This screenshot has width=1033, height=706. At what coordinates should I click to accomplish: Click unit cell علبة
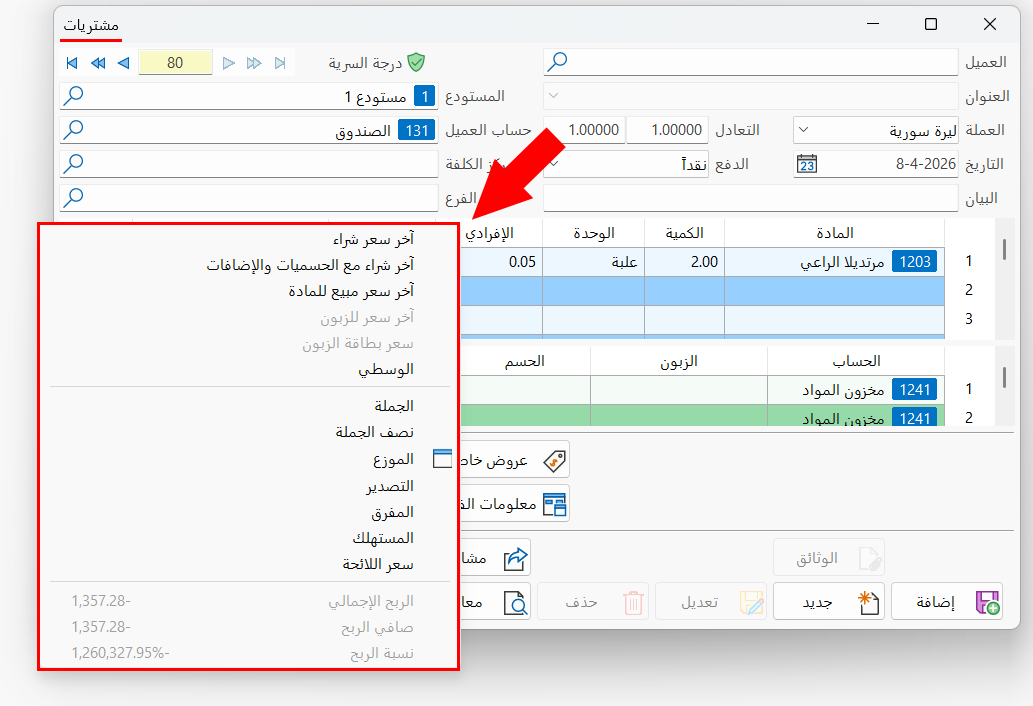point(593,262)
